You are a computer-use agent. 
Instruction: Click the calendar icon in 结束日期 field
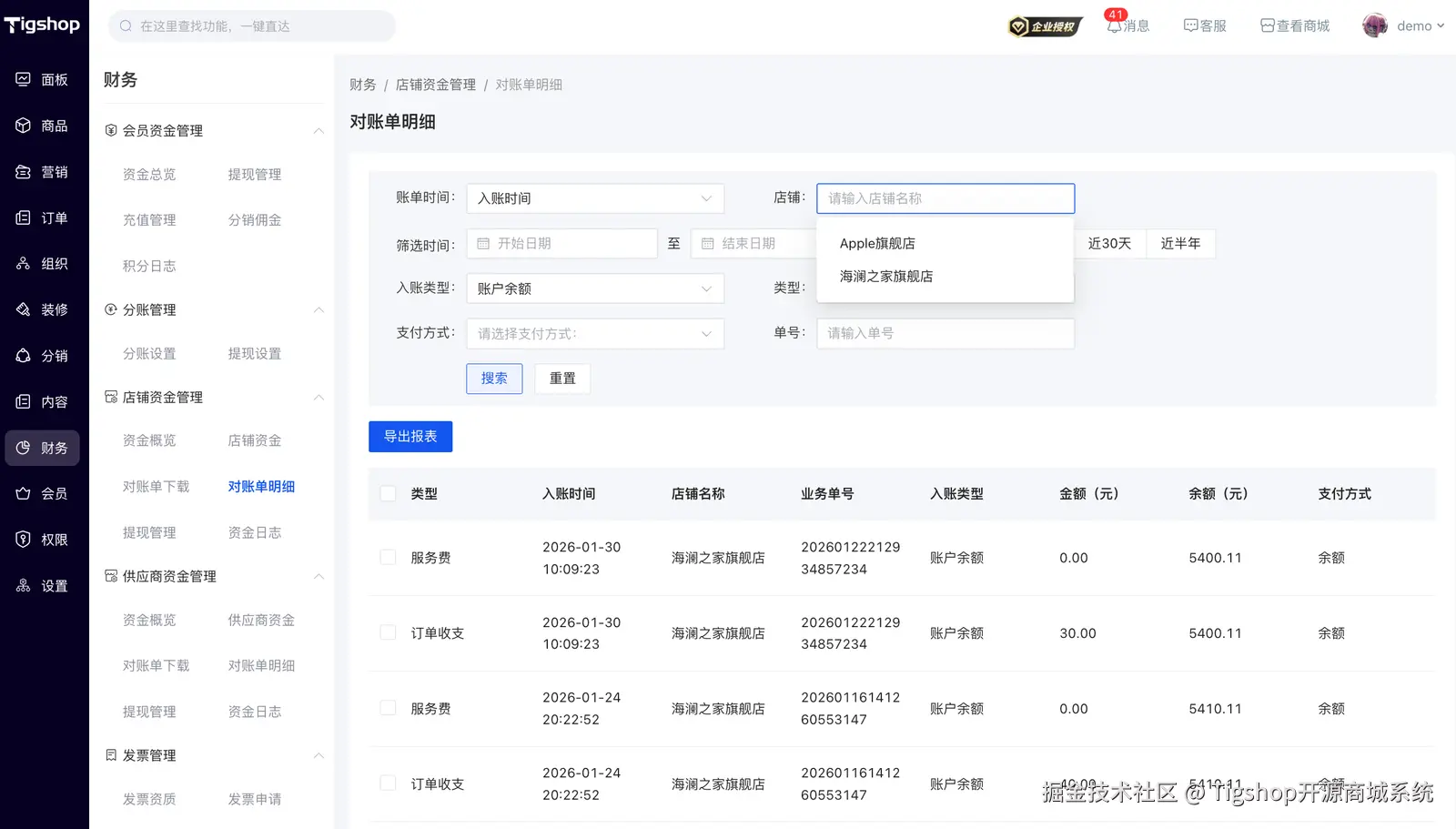point(707,244)
